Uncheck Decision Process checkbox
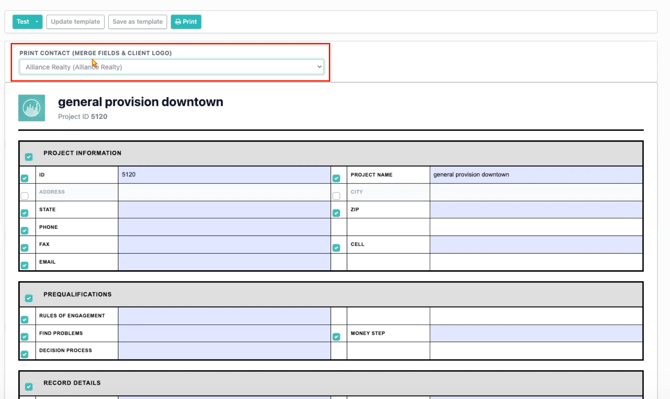This screenshot has height=399, width=670. tap(25, 354)
